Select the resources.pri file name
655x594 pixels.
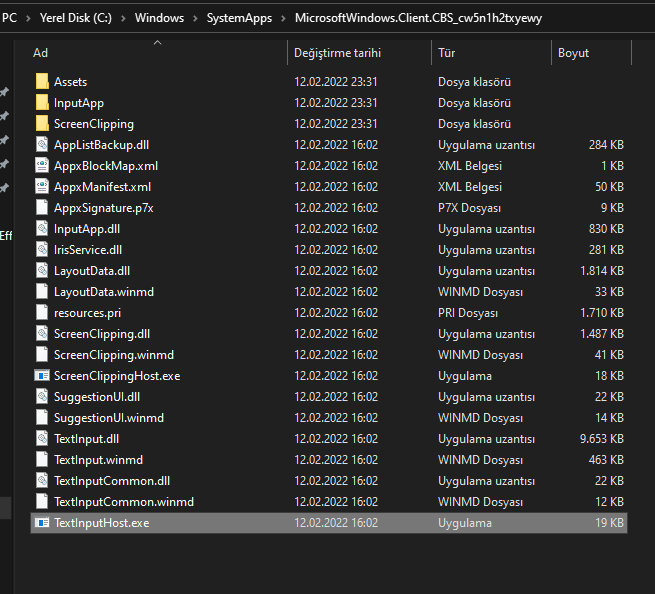87,313
